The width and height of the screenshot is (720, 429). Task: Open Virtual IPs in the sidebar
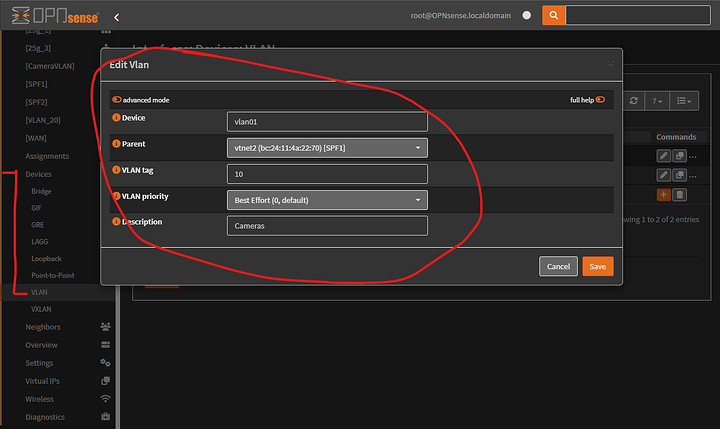pos(44,381)
